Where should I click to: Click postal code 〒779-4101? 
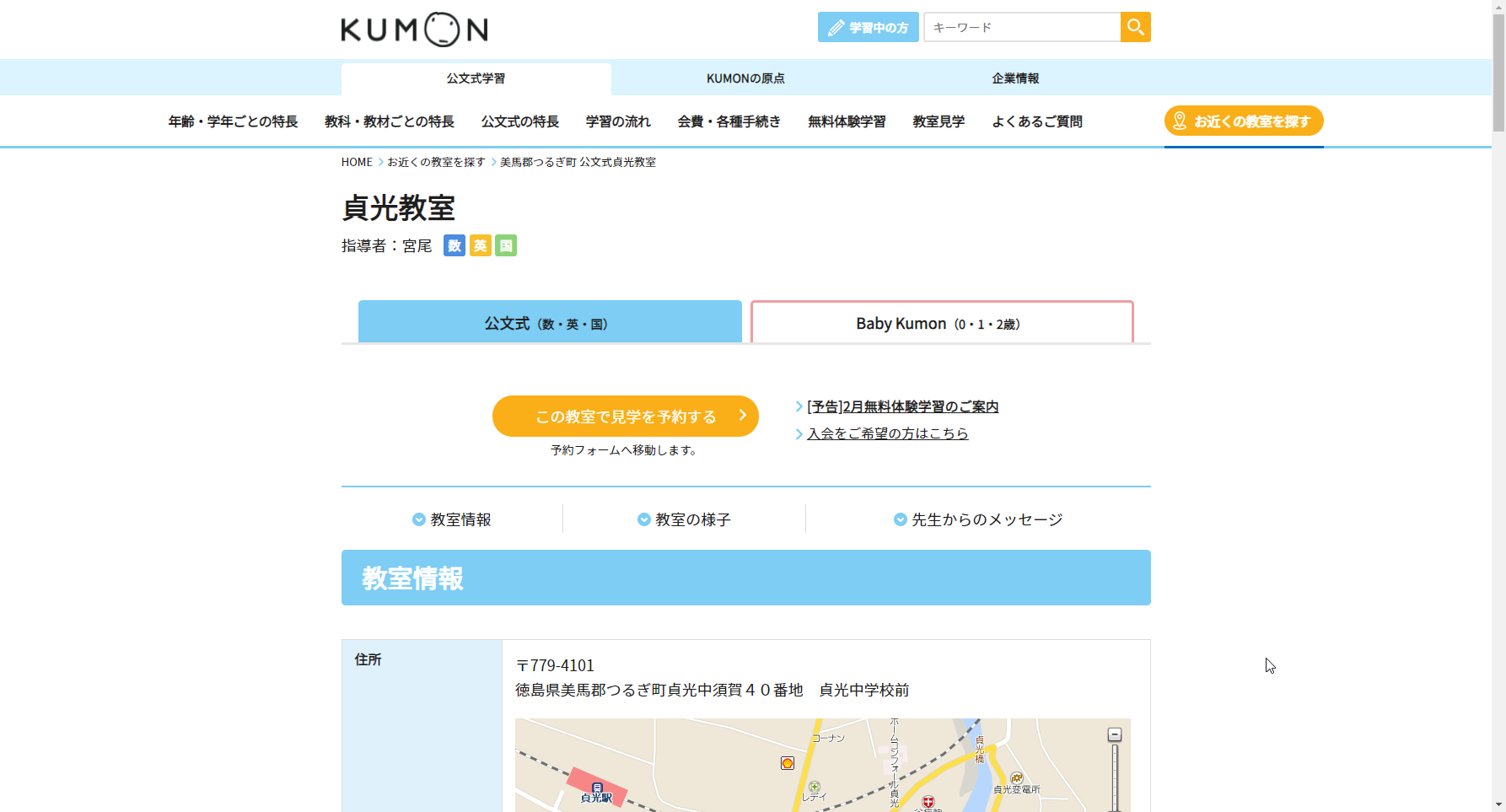tap(555, 665)
